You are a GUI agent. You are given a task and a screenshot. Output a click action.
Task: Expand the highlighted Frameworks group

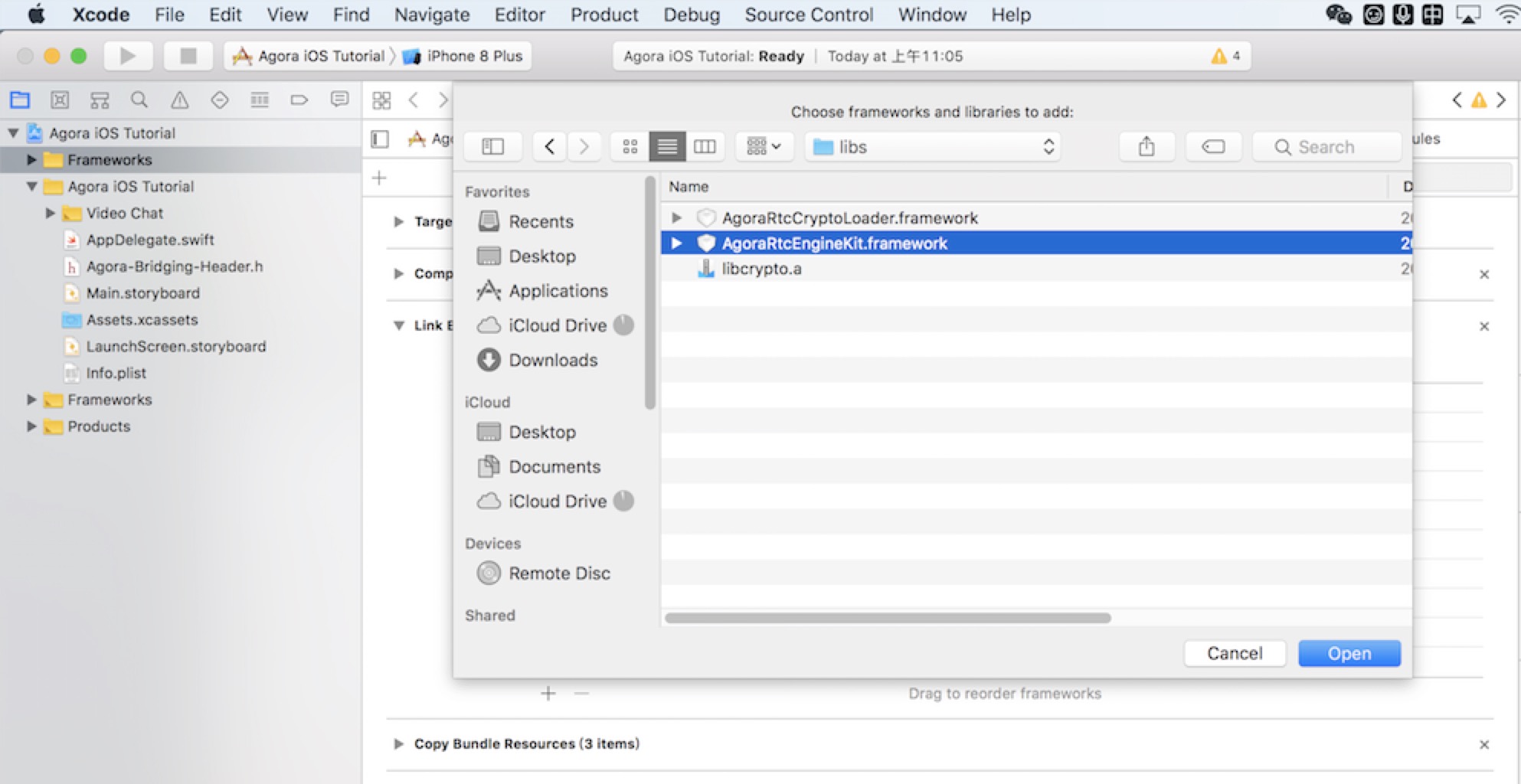[31, 160]
